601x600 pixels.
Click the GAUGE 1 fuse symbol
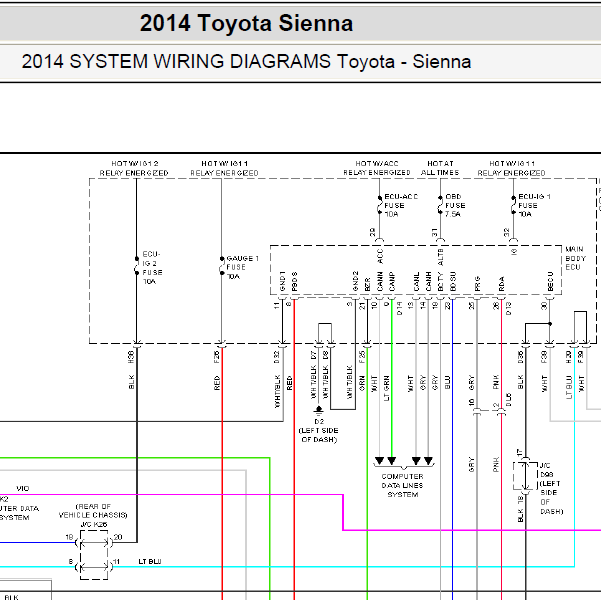pyautogui.click(x=222, y=266)
